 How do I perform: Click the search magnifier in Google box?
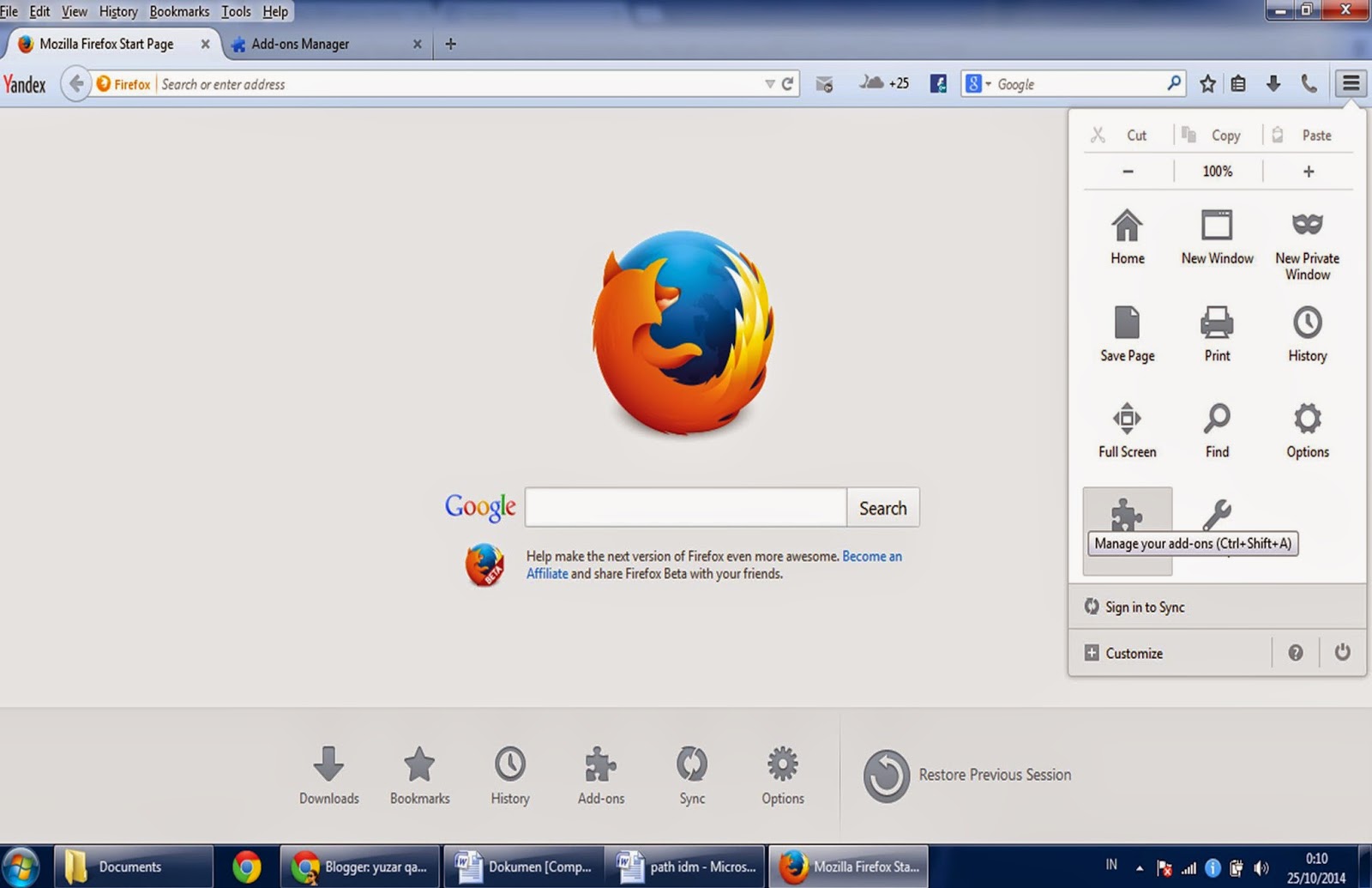click(x=1174, y=83)
